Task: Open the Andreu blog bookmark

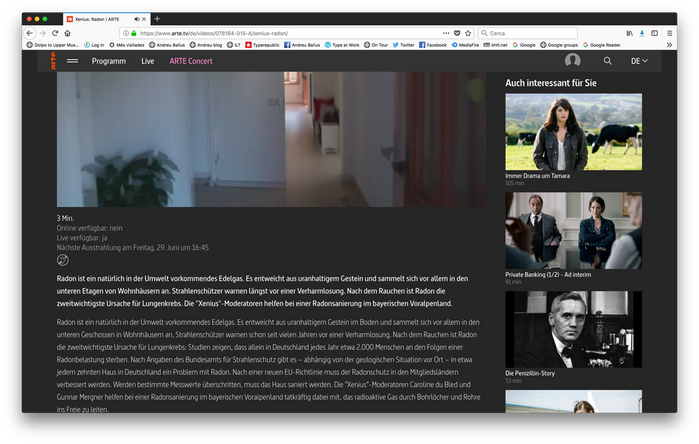Action: (206, 45)
